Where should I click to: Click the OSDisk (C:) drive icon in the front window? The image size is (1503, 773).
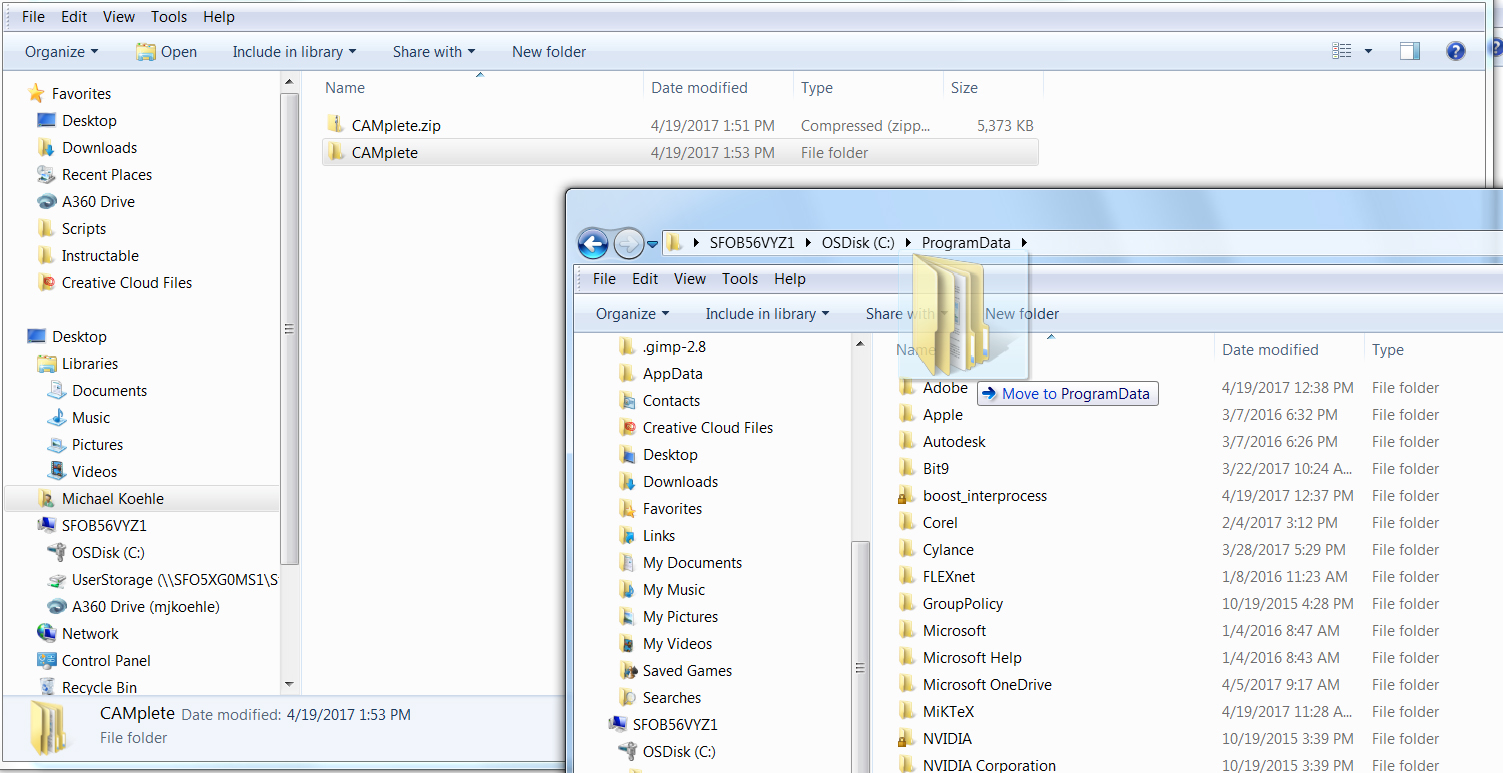tap(627, 751)
